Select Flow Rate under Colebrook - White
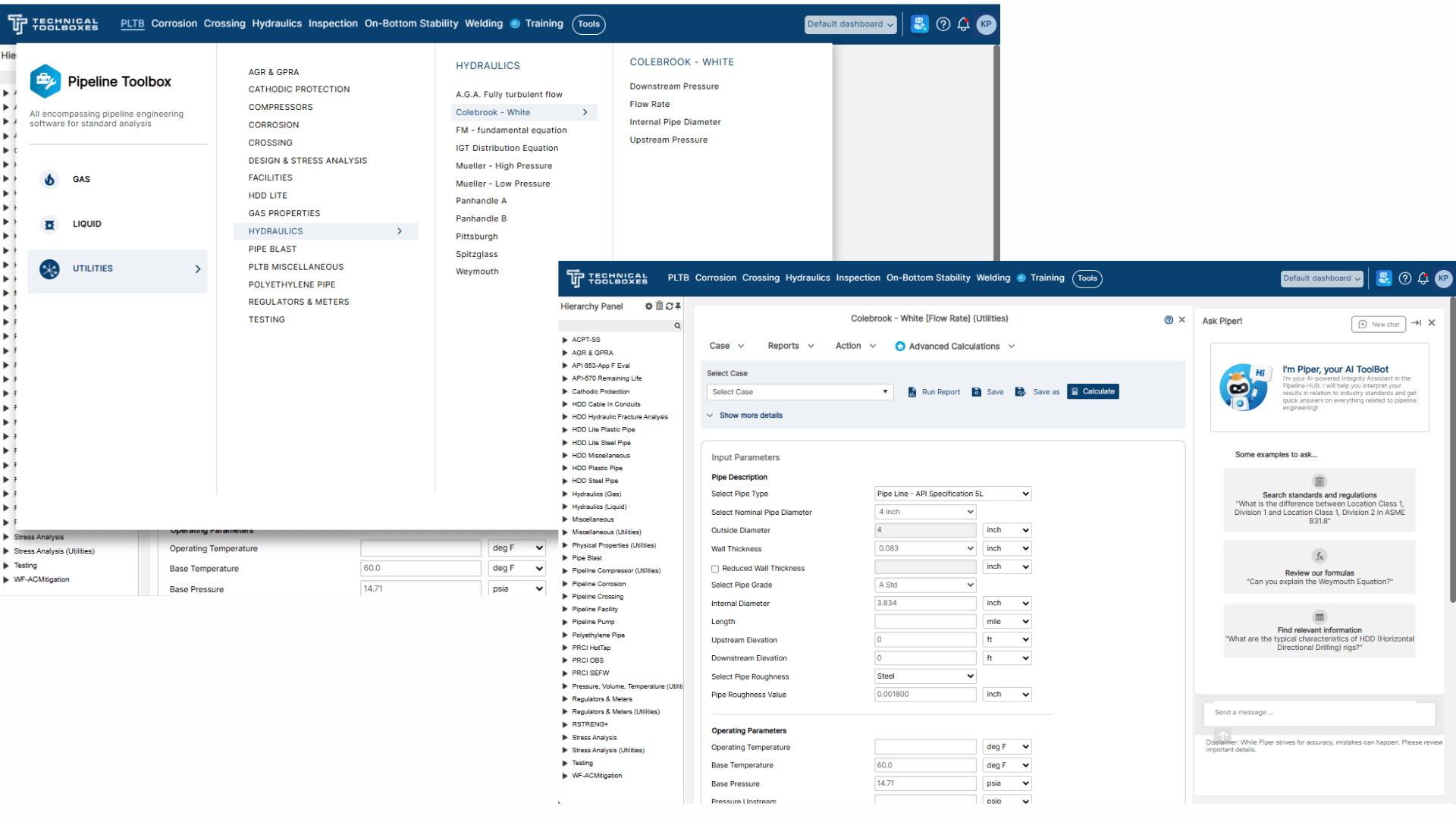Screen dimensions: 1456x819 click(x=650, y=105)
